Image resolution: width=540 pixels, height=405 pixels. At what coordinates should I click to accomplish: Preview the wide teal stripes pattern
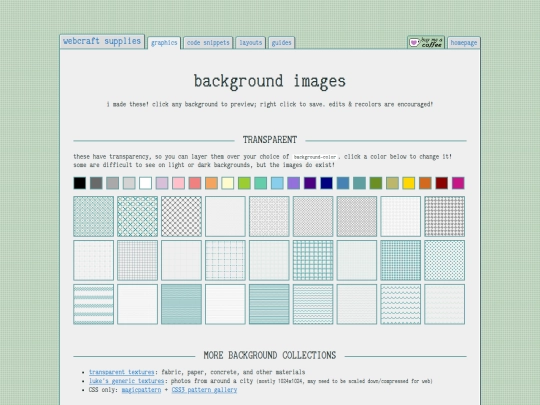click(x=93, y=304)
